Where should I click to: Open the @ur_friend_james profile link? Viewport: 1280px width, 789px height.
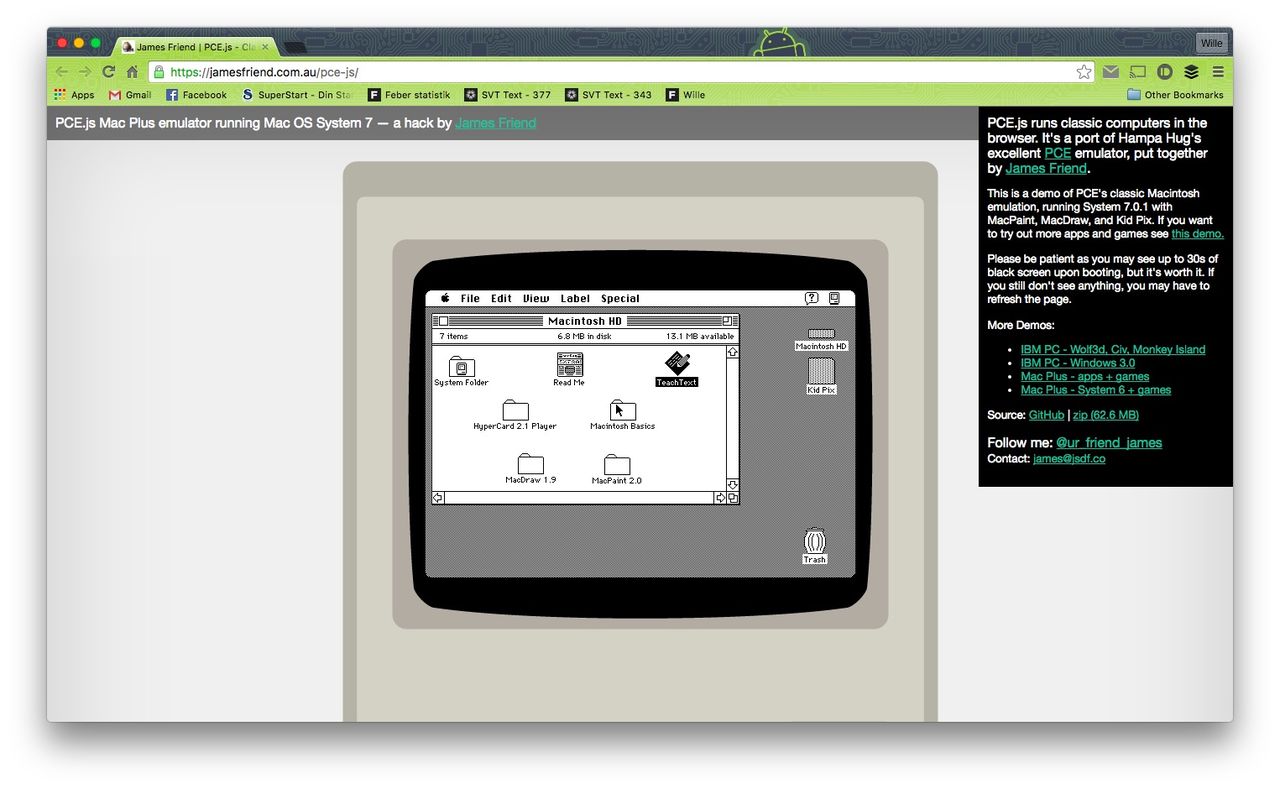[x=1109, y=442]
